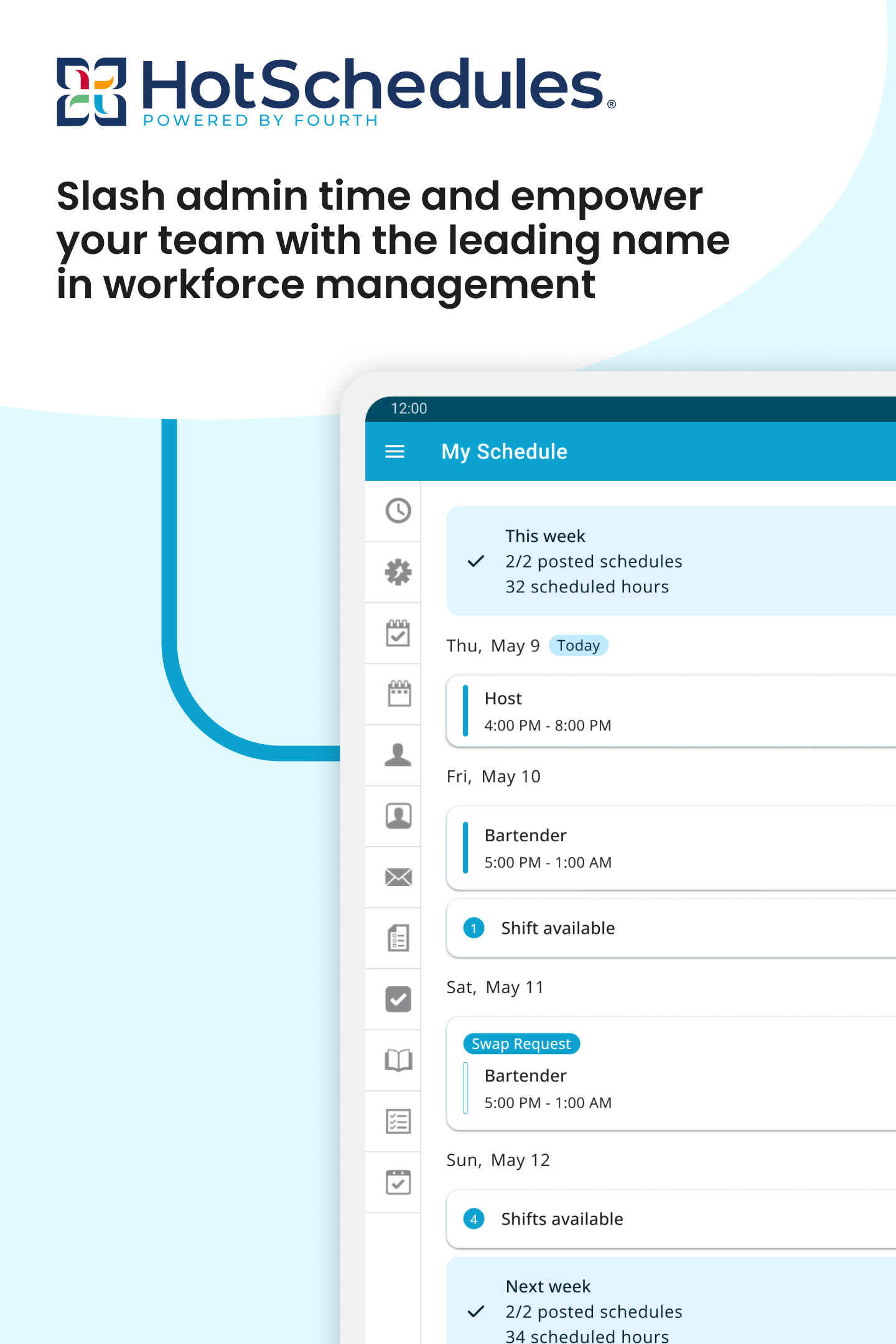
Task: Open the hamburger navigation menu
Action: coord(394,451)
